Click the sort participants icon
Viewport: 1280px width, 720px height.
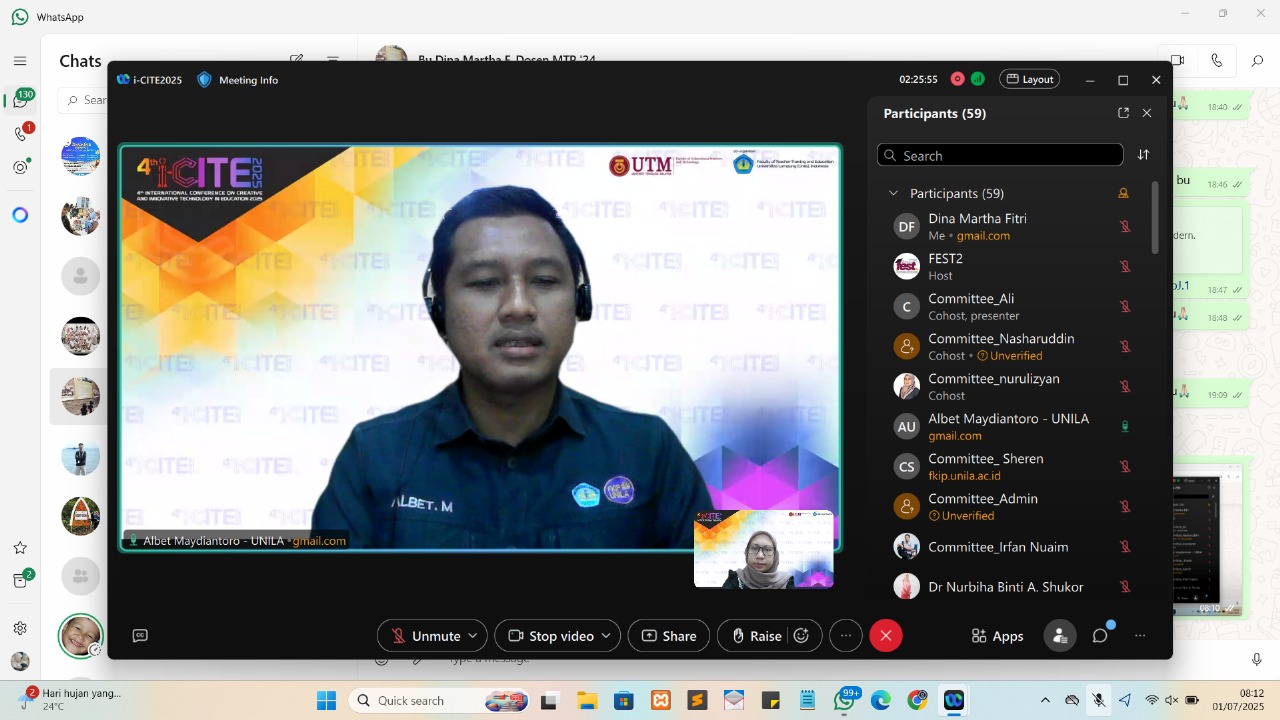[x=1143, y=155]
